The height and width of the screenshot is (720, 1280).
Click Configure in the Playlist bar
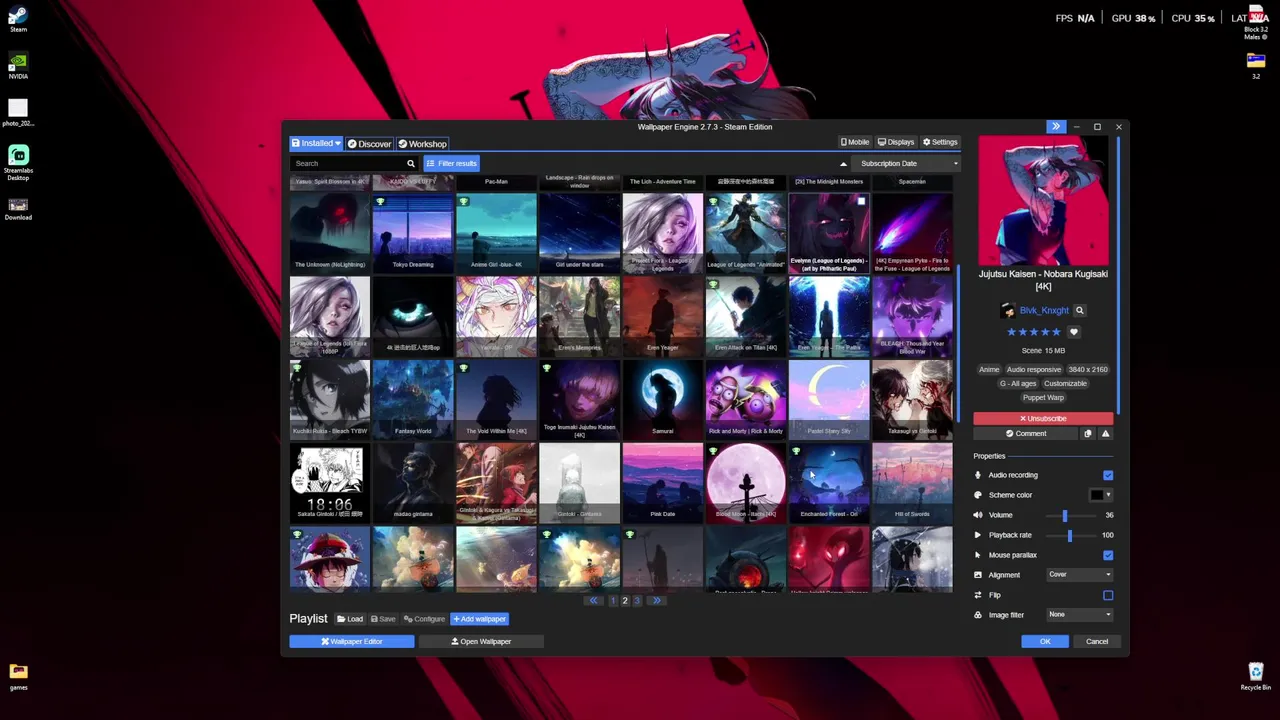(424, 619)
